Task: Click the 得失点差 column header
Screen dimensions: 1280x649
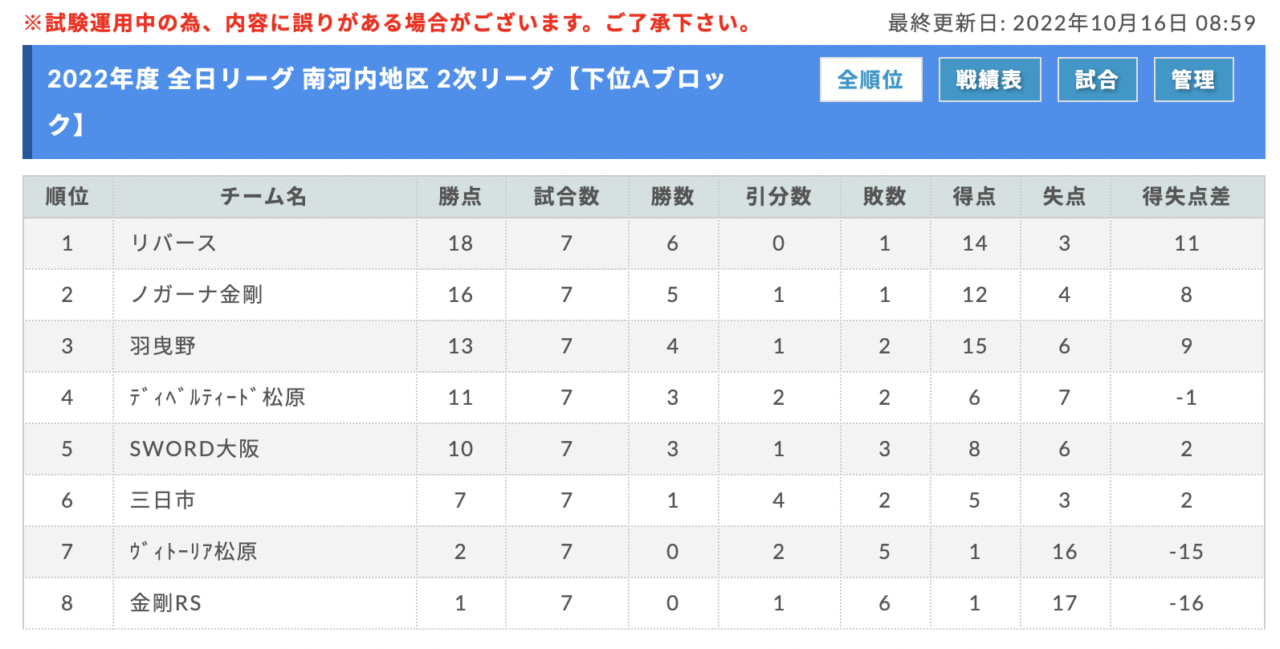Action: coord(1187,197)
